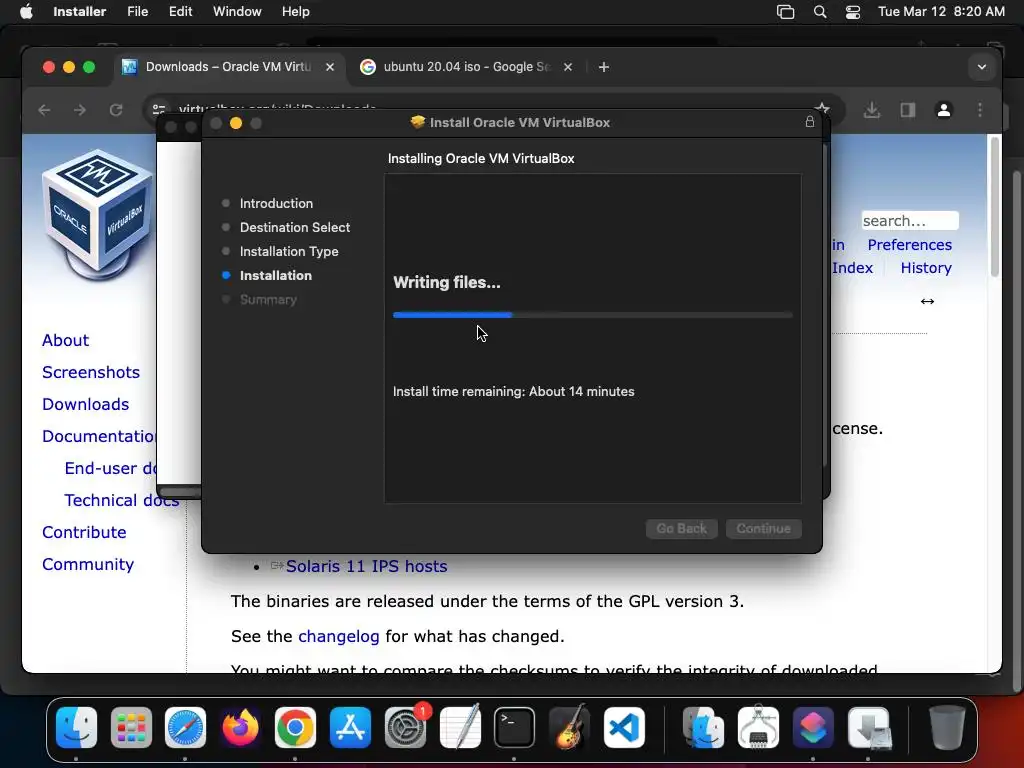Click the Go Back installer button
Image resolution: width=1024 pixels, height=768 pixels.
pos(681,528)
